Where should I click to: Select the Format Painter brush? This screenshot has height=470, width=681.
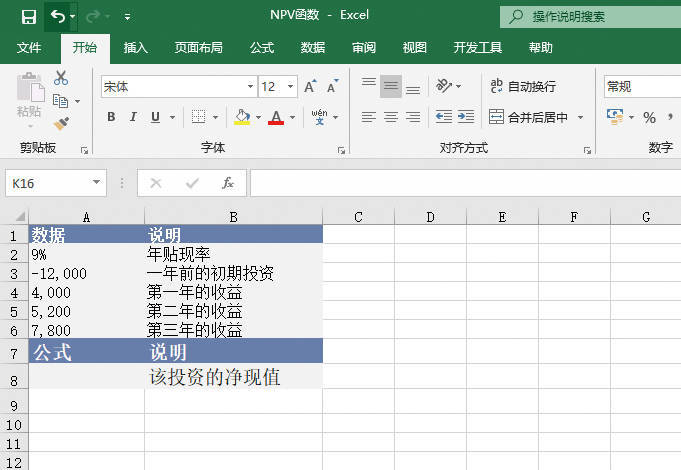[61, 123]
